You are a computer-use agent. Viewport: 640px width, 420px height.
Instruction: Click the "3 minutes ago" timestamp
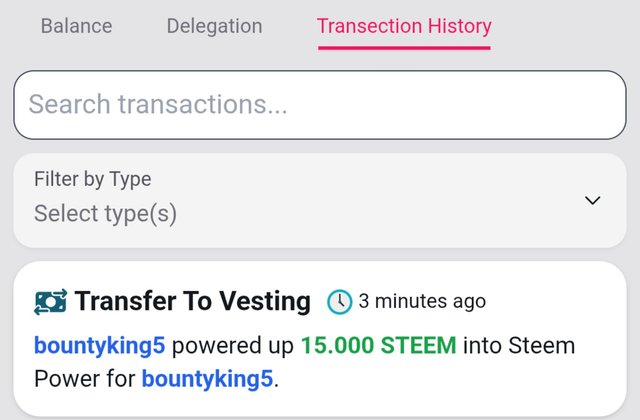[422, 301]
